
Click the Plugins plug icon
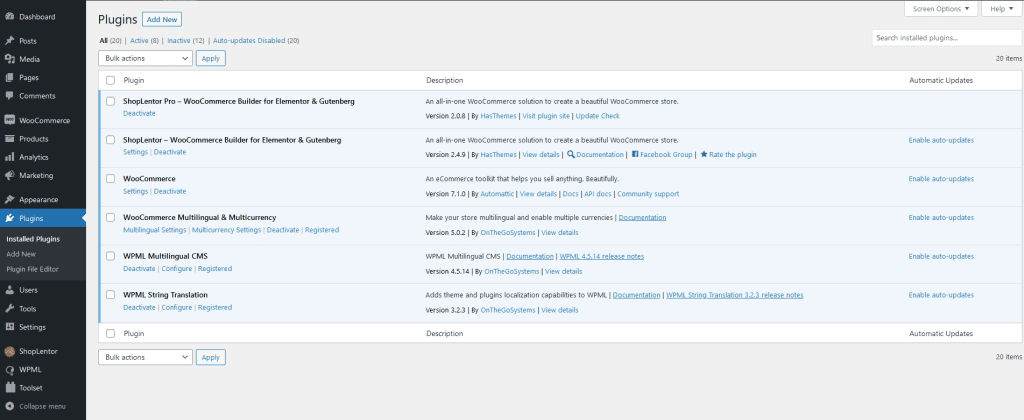9,218
